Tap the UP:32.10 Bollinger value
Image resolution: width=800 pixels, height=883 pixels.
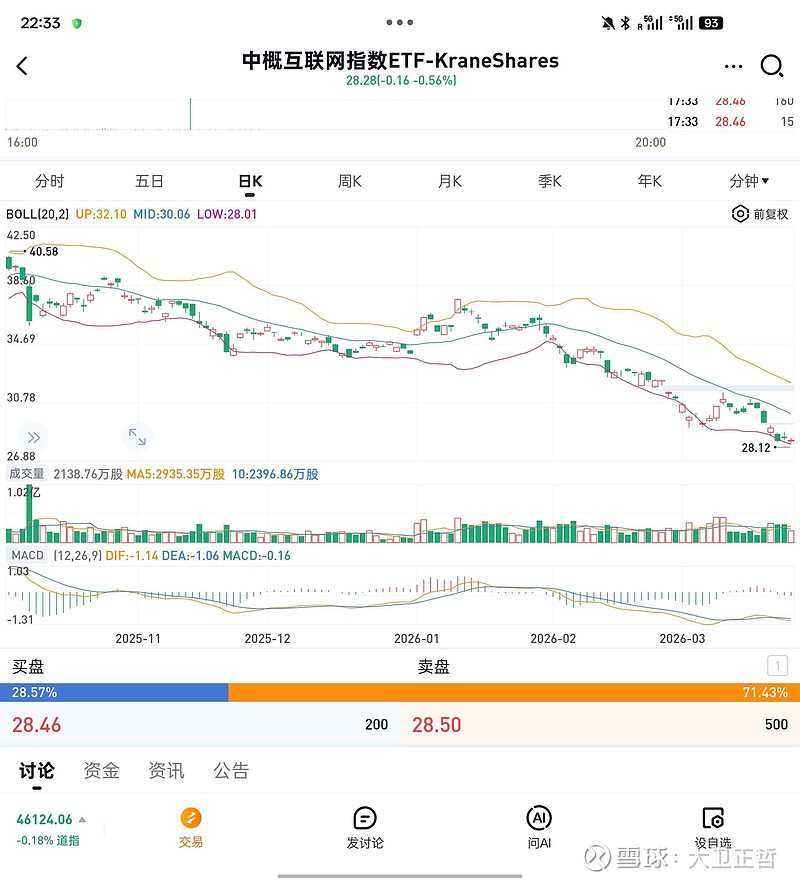point(101,214)
